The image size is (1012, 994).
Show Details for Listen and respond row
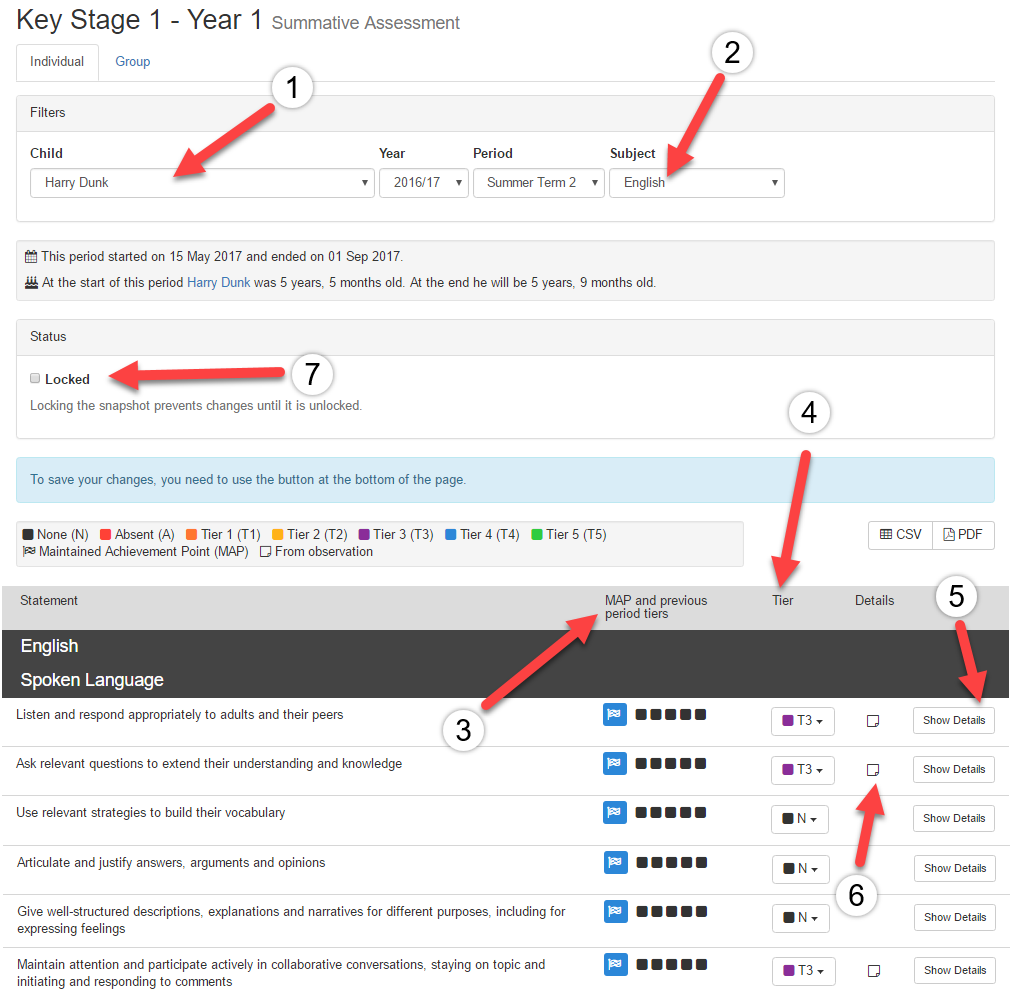(954, 720)
